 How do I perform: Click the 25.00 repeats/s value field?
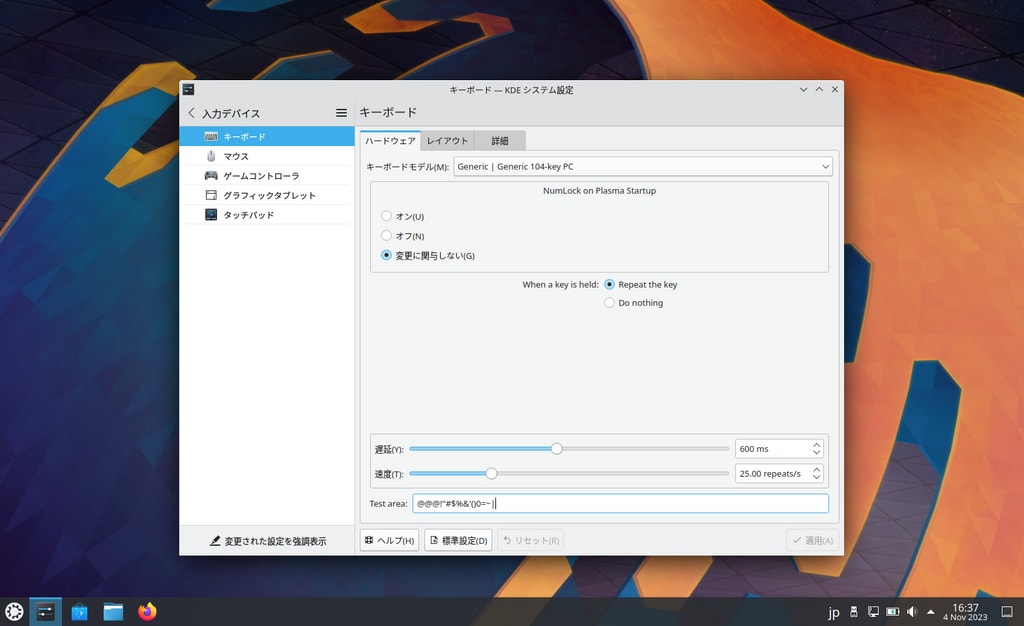773,474
